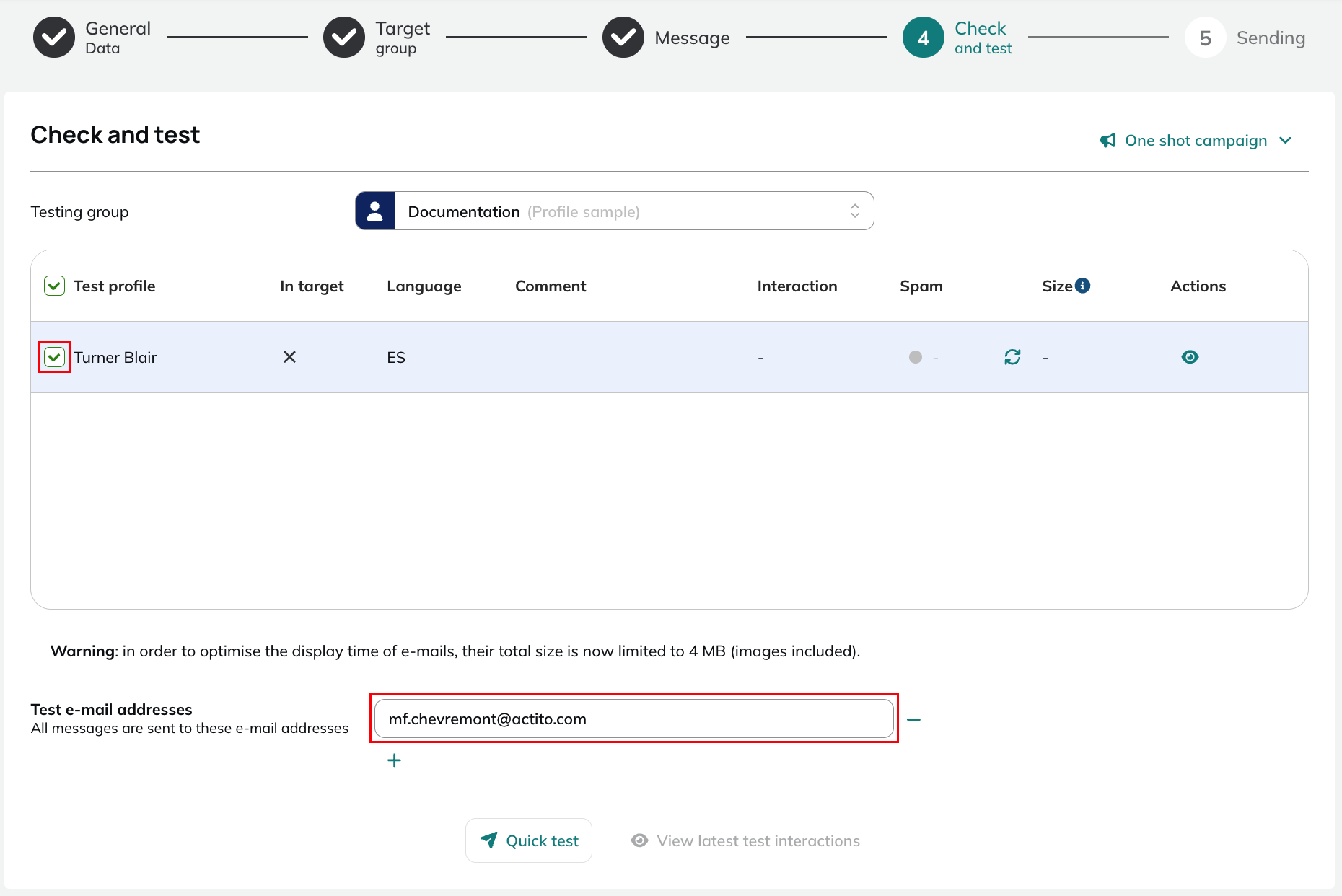Open the Testing group dropdown
Screen dimensions: 1342x896
615,211
